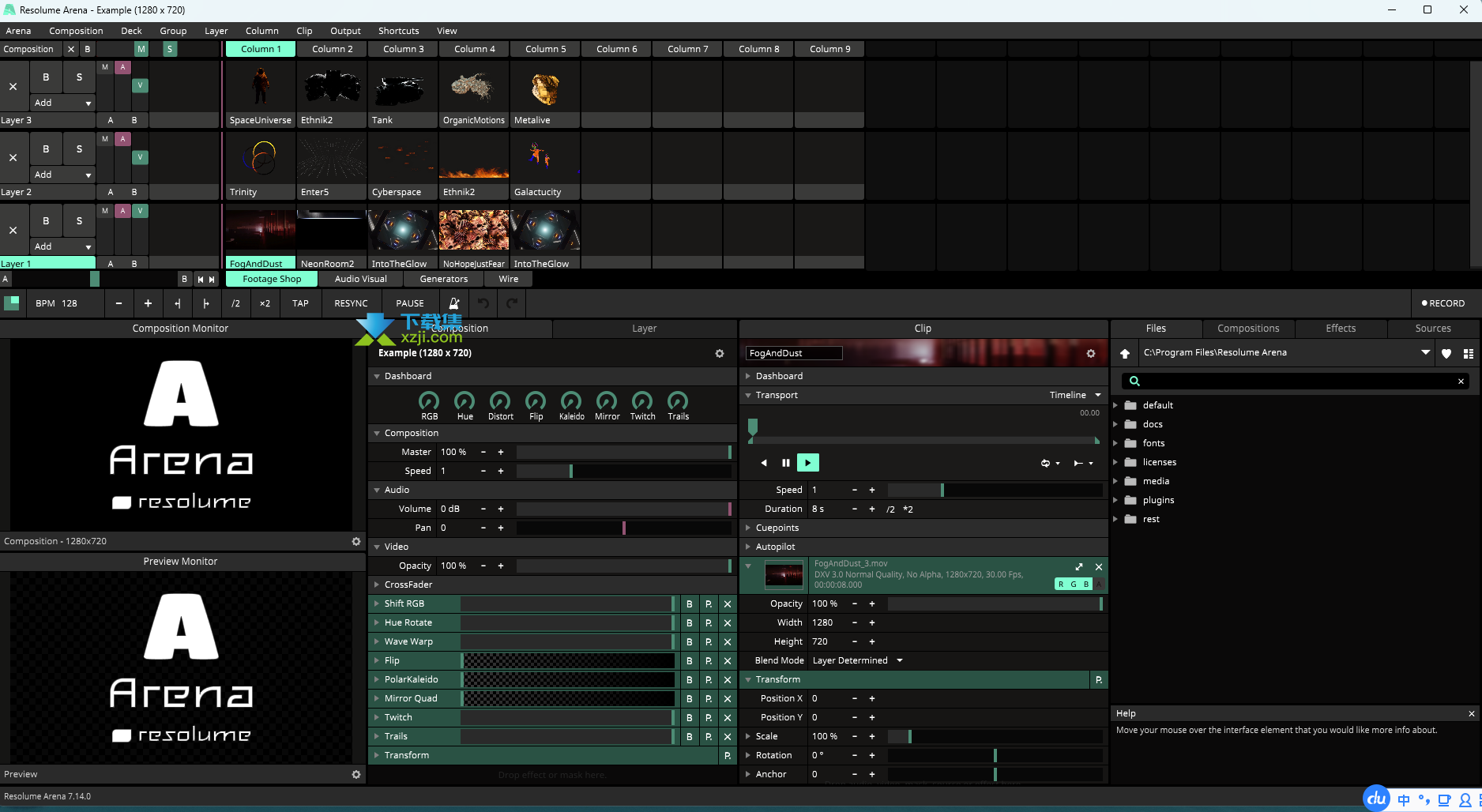Open Composition Monitor settings gear
The height and width of the screenshot is (812, 1482).
[x=356, y=541]
